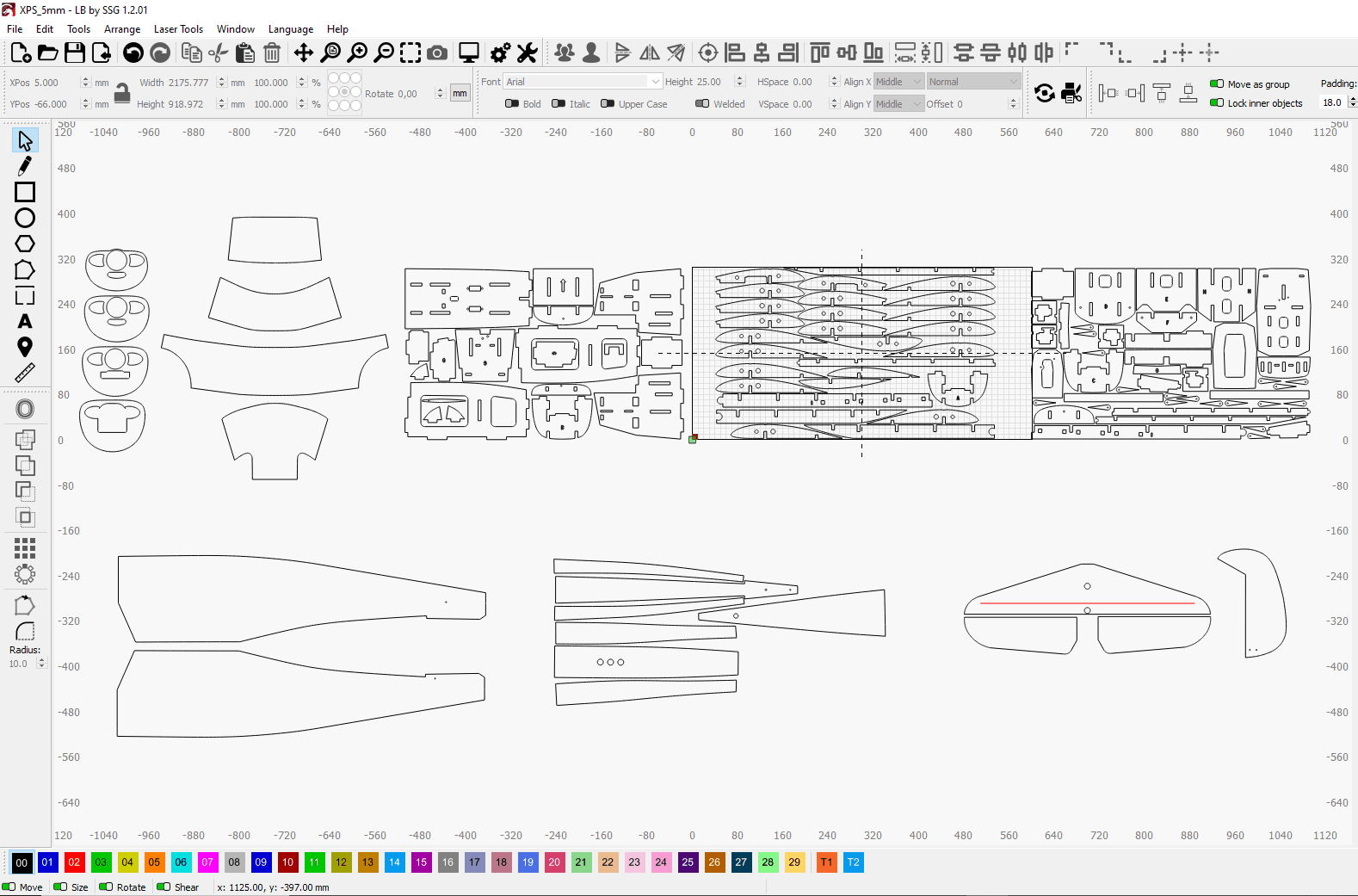Click the Undo arrow icon
The height and width of the screenshot is (896, 1358).
click(x=133, y=53)
